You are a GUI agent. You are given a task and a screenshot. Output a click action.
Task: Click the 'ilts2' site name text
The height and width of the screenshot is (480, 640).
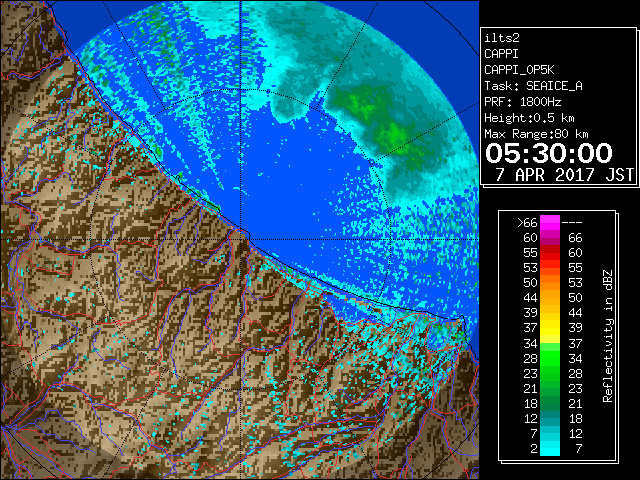click(502, 38)
